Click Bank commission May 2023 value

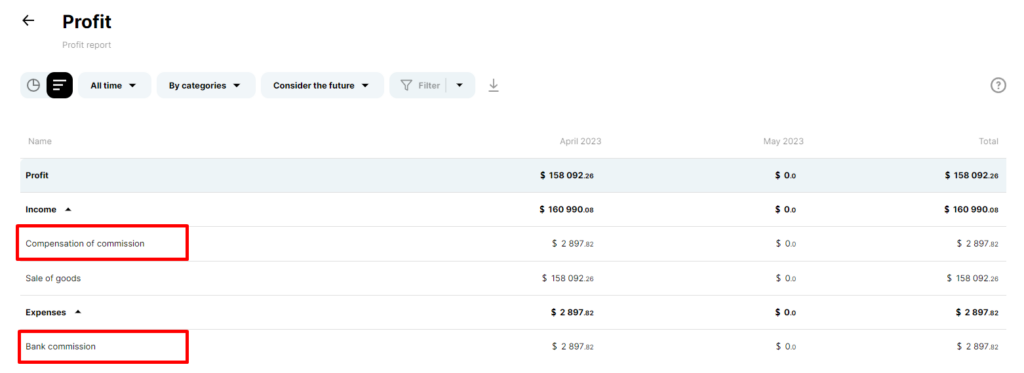tap(786, 346)
